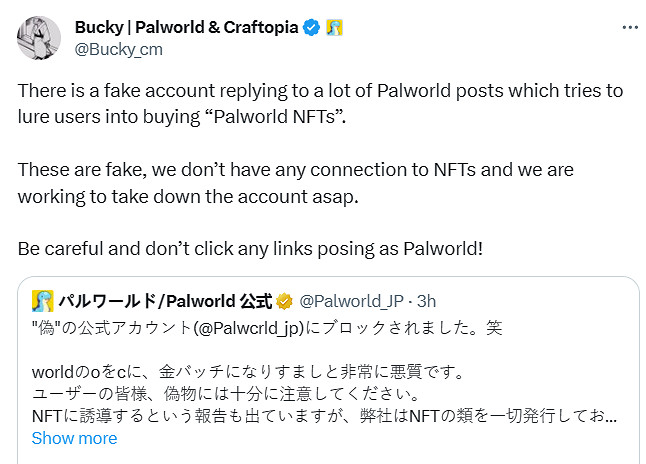Click the quoted line starting 'worldのoをcに'
The height and width of the screenshot is (464, 646).
[x=248, y=373]
